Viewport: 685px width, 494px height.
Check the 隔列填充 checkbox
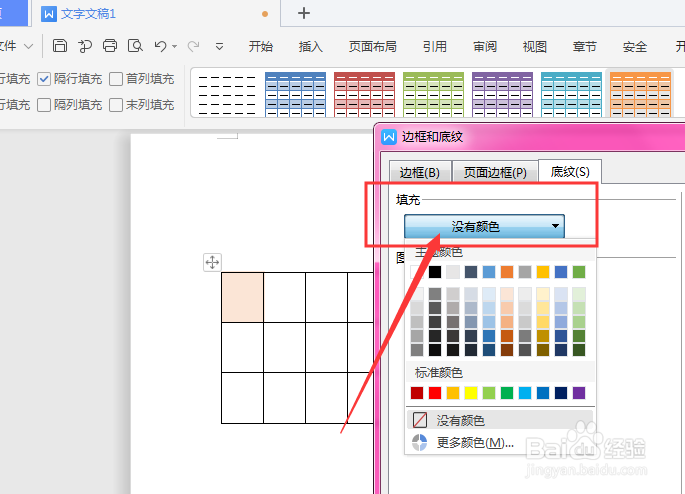pos(44,105)
